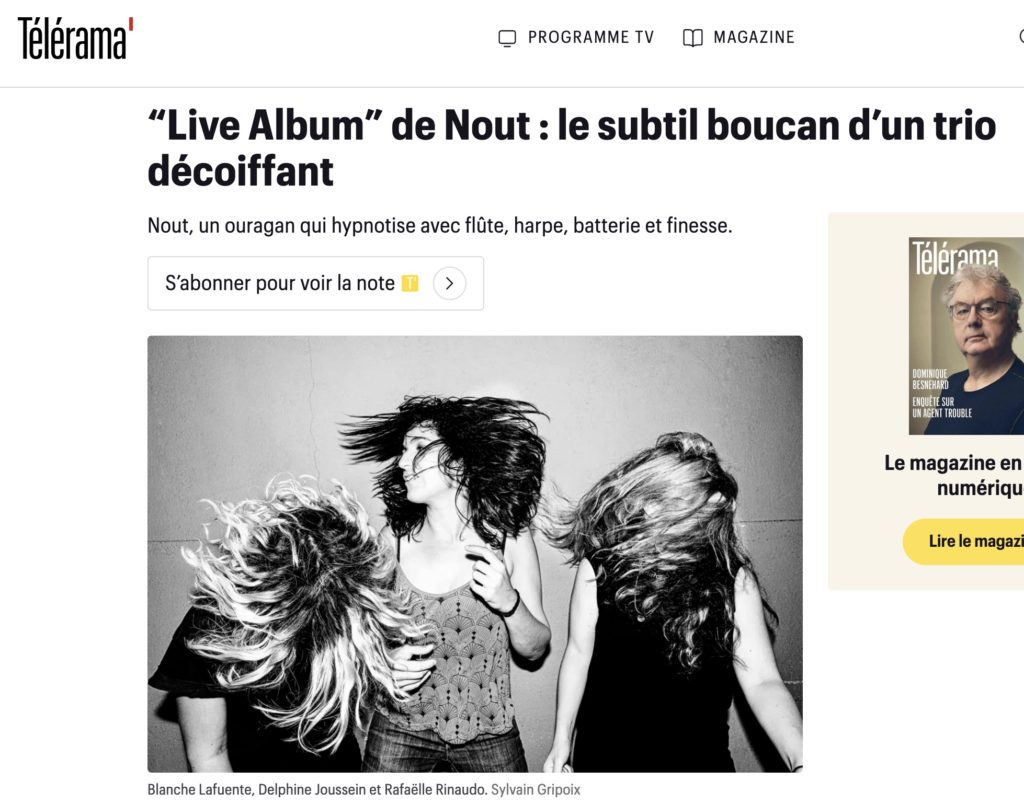The height and width of the screenshot is (804, 1024).
Task: Click the open book Magazine icon
Action: click(692, 38)
